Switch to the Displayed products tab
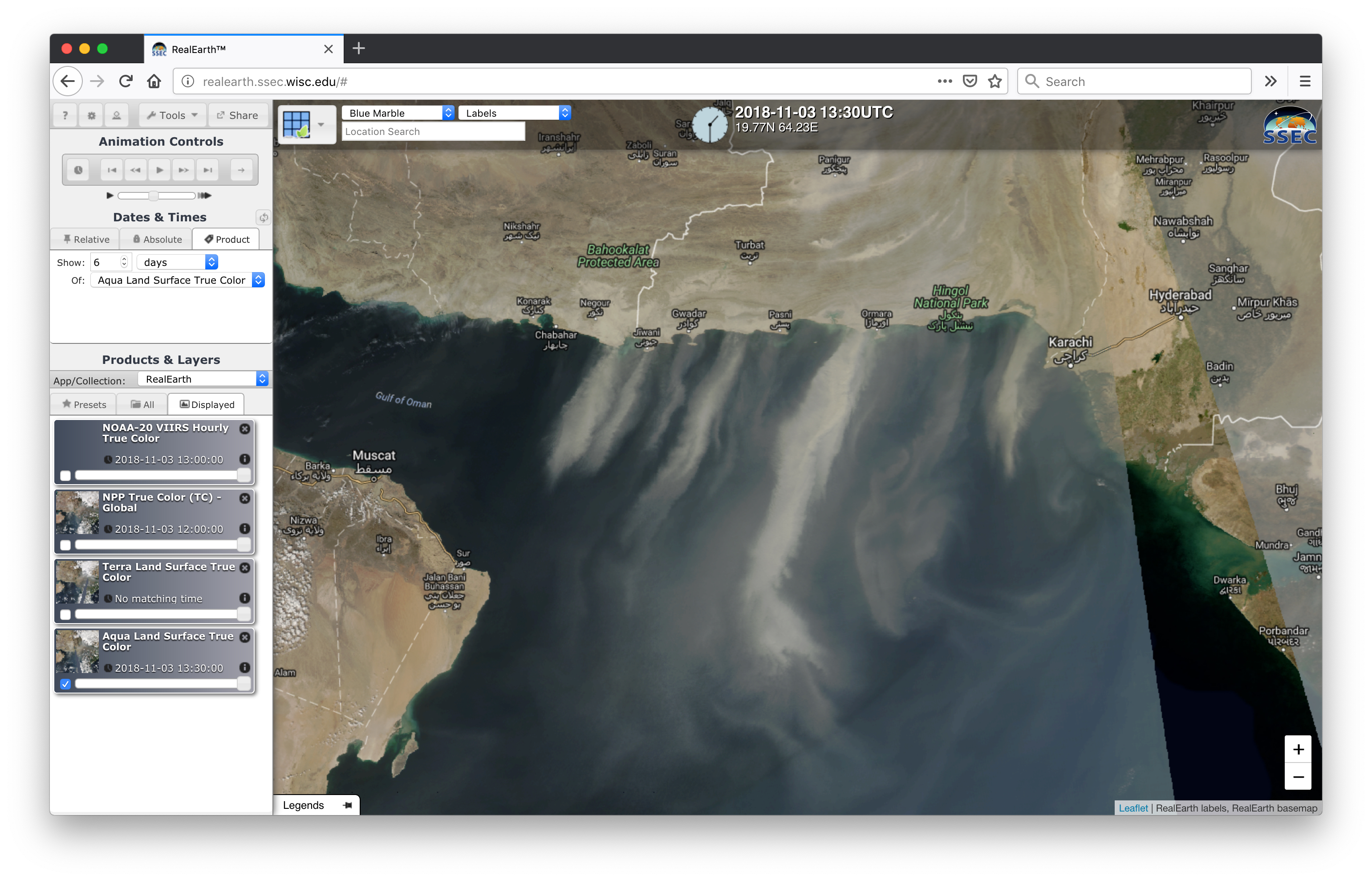Image resolution: width=1372 pixels, height=881 pixels. (x=207, y=404)
